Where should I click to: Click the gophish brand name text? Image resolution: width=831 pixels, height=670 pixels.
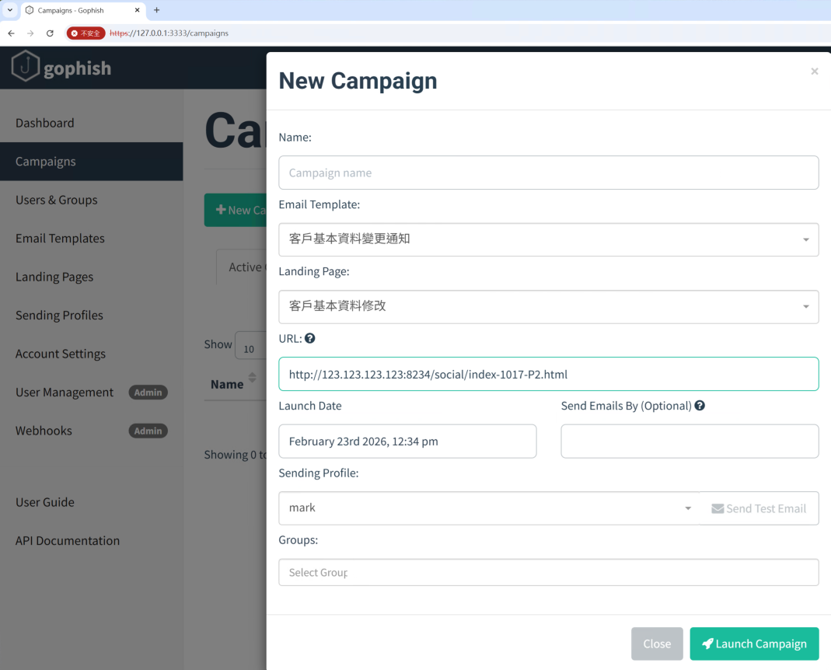[x=77, y=68]
